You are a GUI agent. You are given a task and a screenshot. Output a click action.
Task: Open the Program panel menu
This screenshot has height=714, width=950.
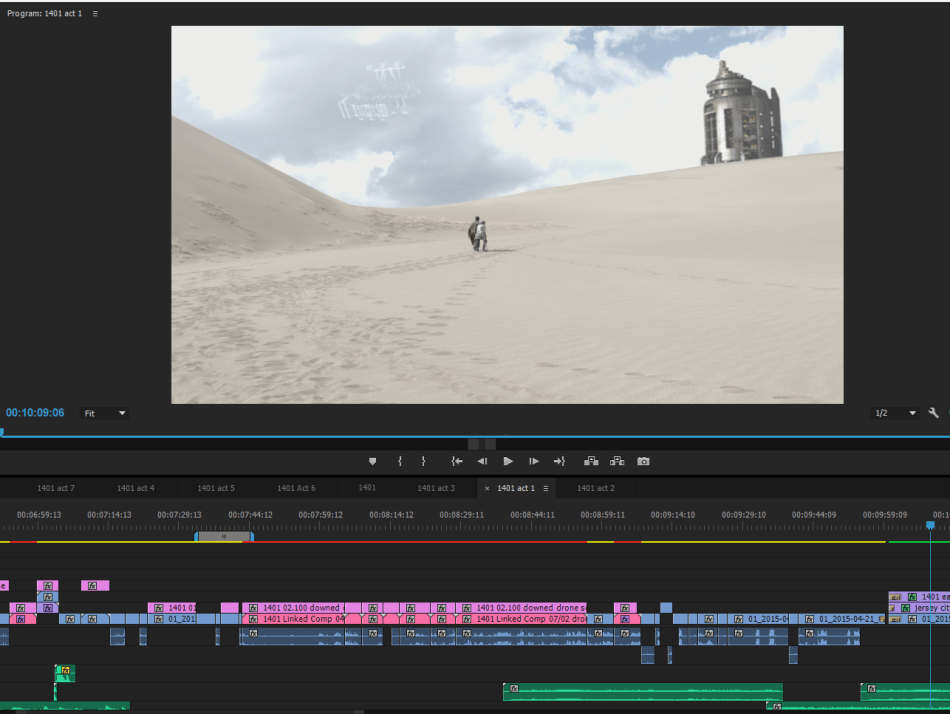coord(94,13)
